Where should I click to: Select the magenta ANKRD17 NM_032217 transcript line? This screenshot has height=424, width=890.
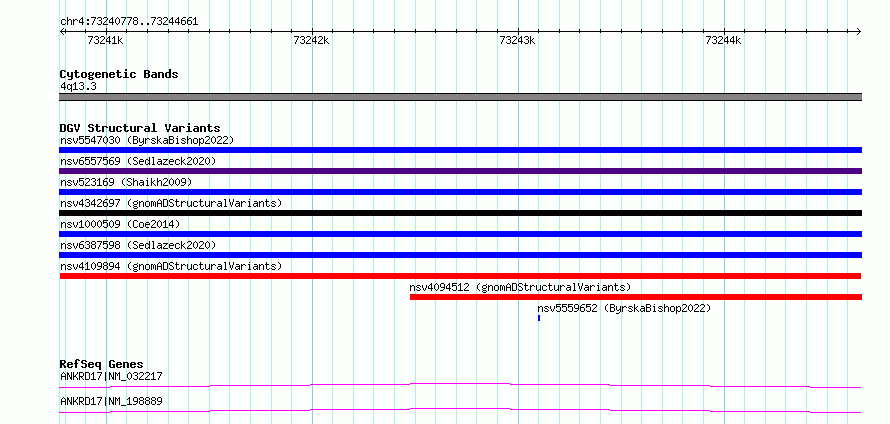pyautogui.click(x=460, y=385)
